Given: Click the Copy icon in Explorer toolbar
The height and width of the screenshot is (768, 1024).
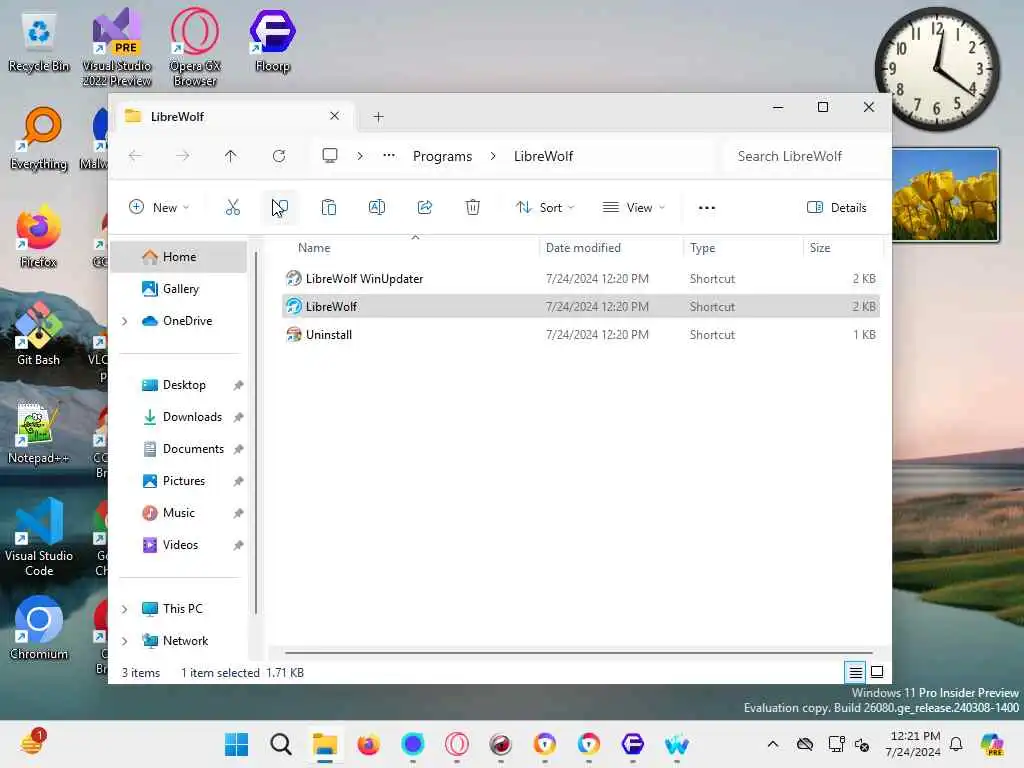Looking at the screenshot, I should [x=280, y=208].
